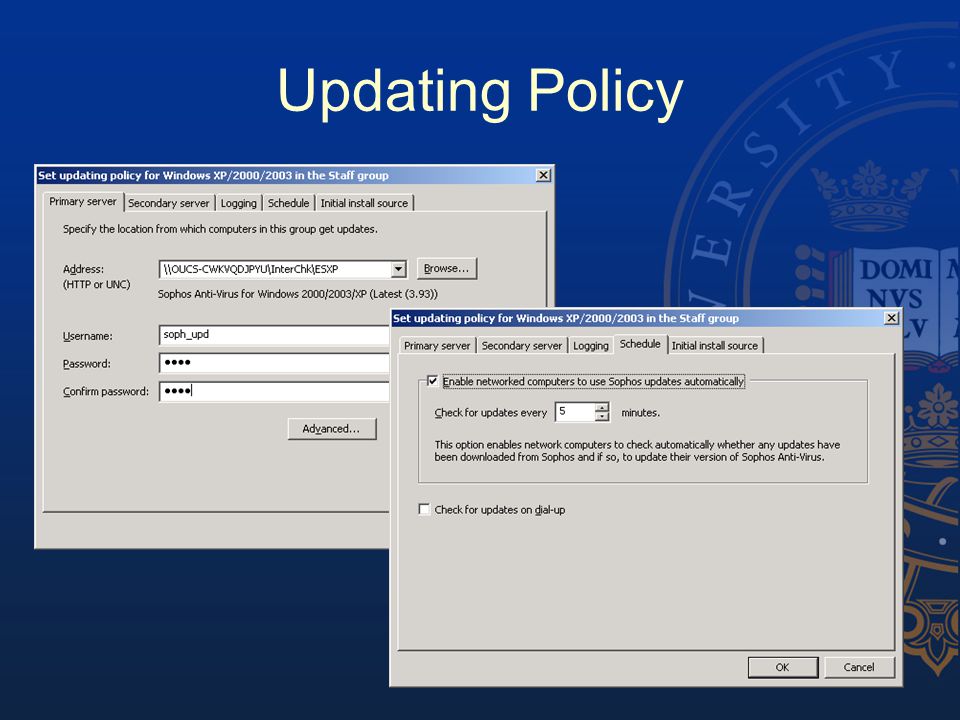Click the 'Updating Policy' slide title
Image resolution: width=960 pixels, height=720 pixels.
480,92
